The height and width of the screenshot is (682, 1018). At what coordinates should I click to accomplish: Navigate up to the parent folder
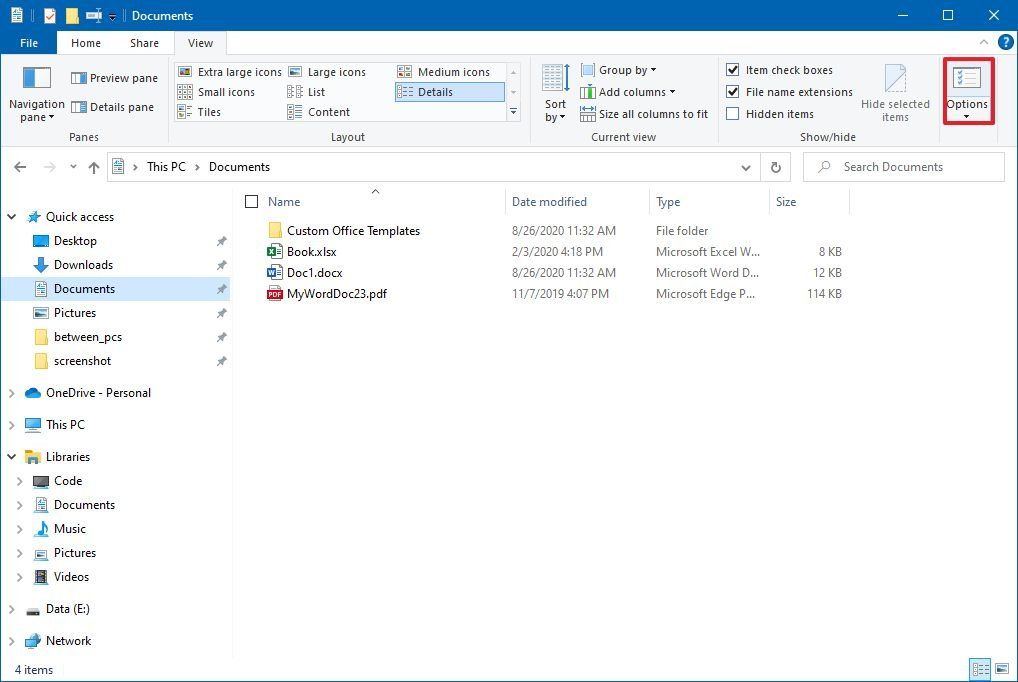coord(94,167)
